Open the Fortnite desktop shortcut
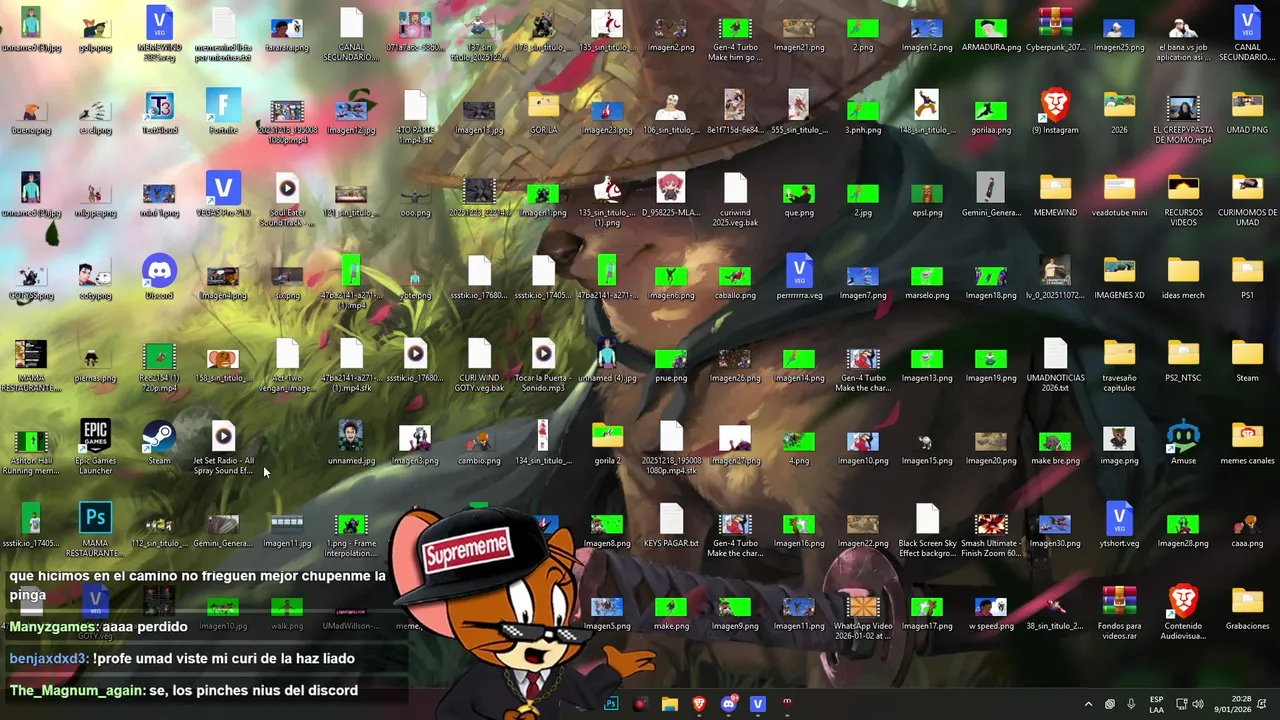 click(x=223, y=112)
